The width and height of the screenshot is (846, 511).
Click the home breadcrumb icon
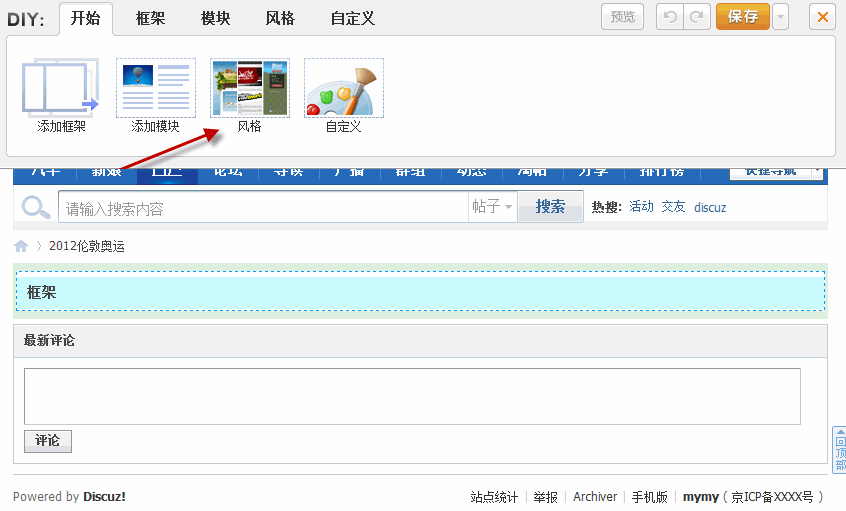[21, 246]
